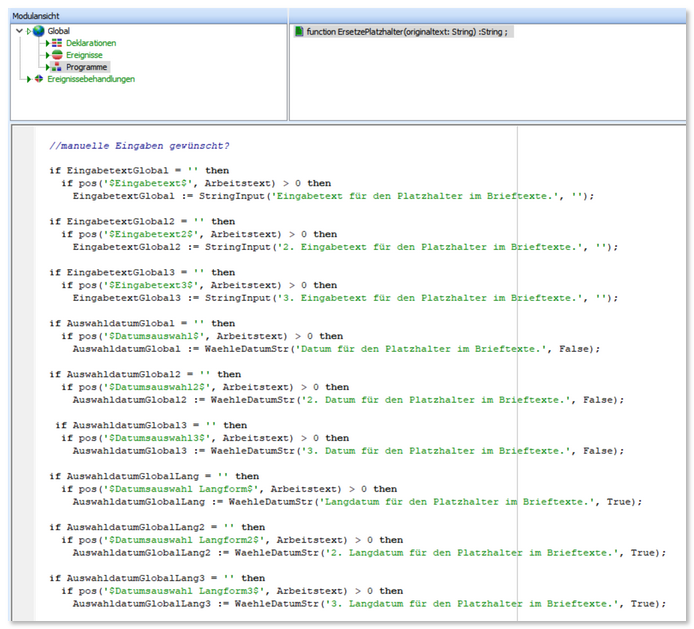
Task: Click '$Datumsauswahl2$' string in code
Action: point(158,387)
